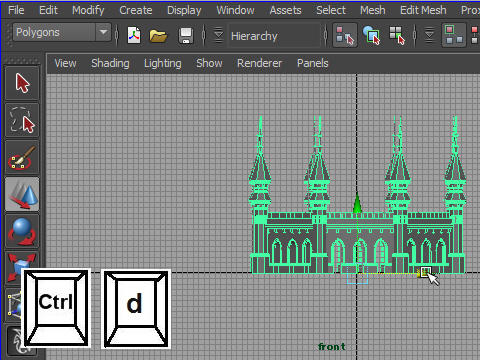
Task: Select the arrow Select tool
Action: [x=22, y=82]
